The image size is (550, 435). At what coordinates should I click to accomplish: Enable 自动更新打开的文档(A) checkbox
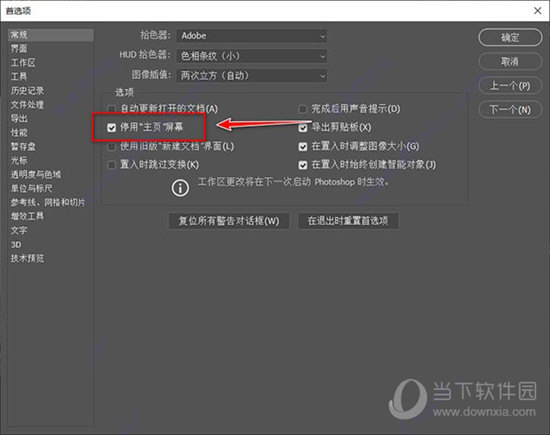[x=112, y=109]
